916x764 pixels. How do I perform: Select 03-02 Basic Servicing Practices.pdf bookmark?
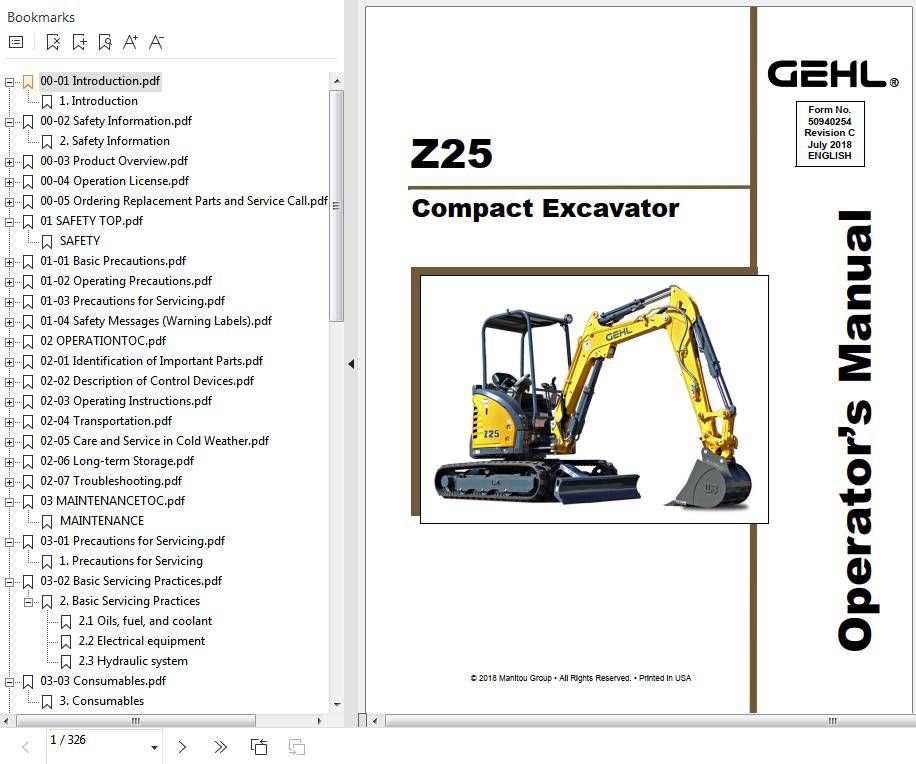[x=131, y=581]
